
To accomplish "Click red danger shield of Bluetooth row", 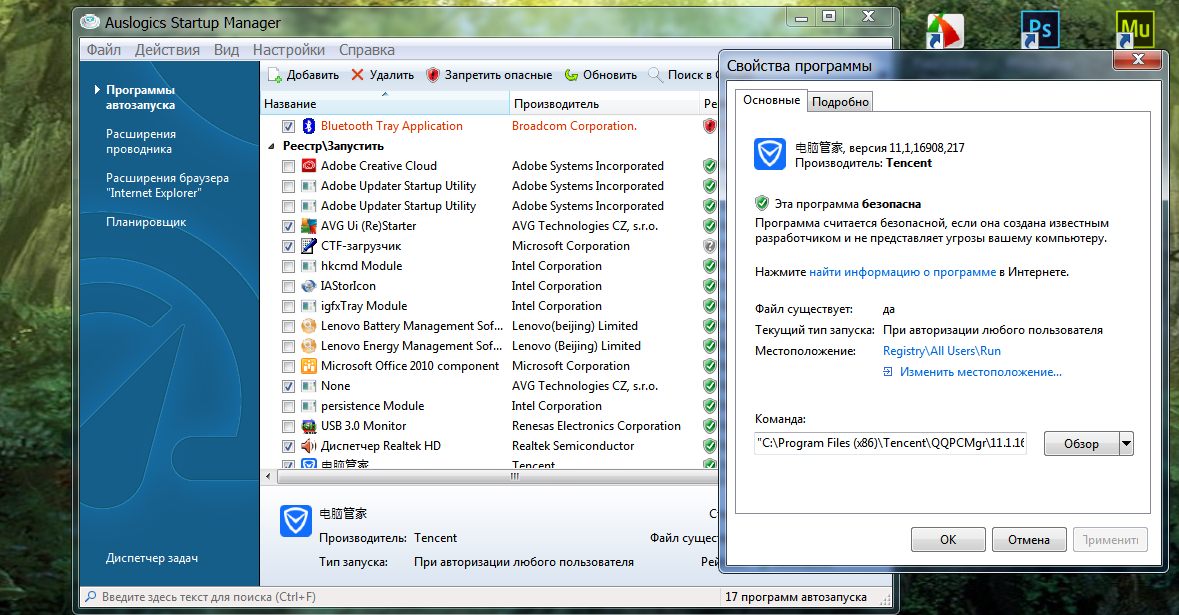I will click(x=709, y=126).
